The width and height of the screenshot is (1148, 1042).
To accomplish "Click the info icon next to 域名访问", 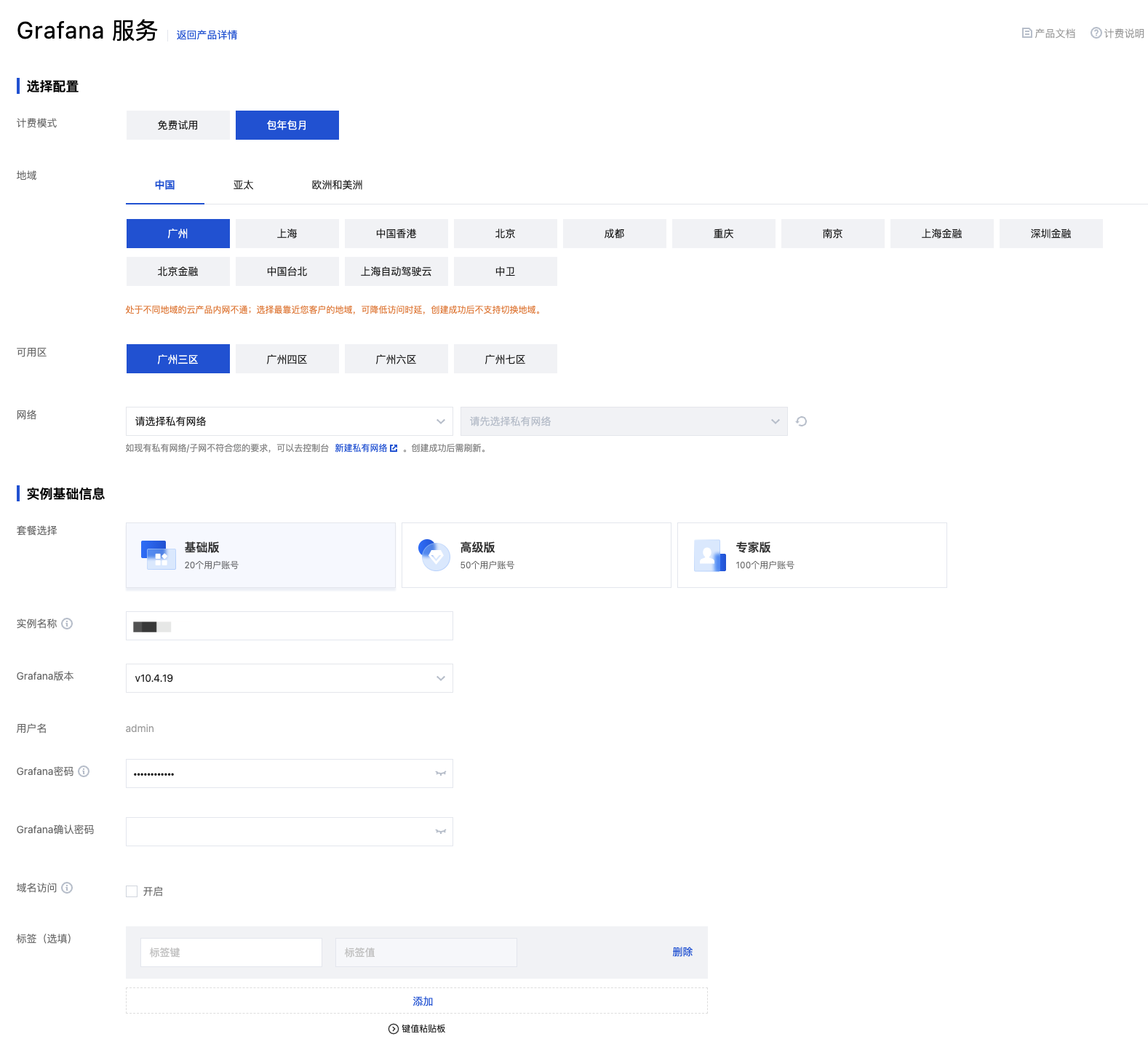I will click(67, 888).
